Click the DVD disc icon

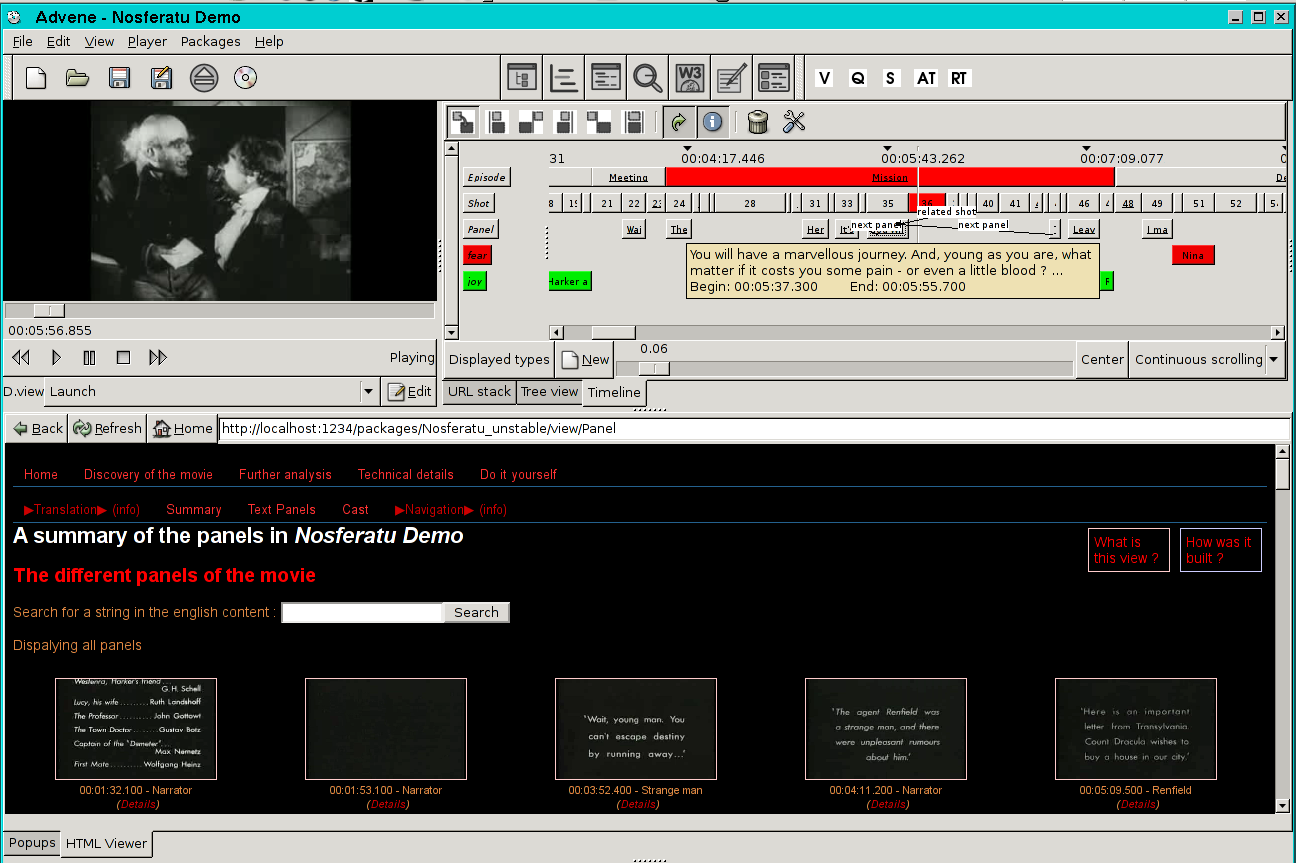[x=246, y=78]
